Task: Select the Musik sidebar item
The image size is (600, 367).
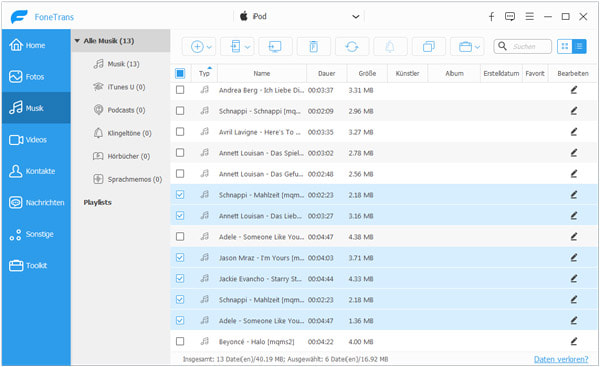Action: pos(36,108)
